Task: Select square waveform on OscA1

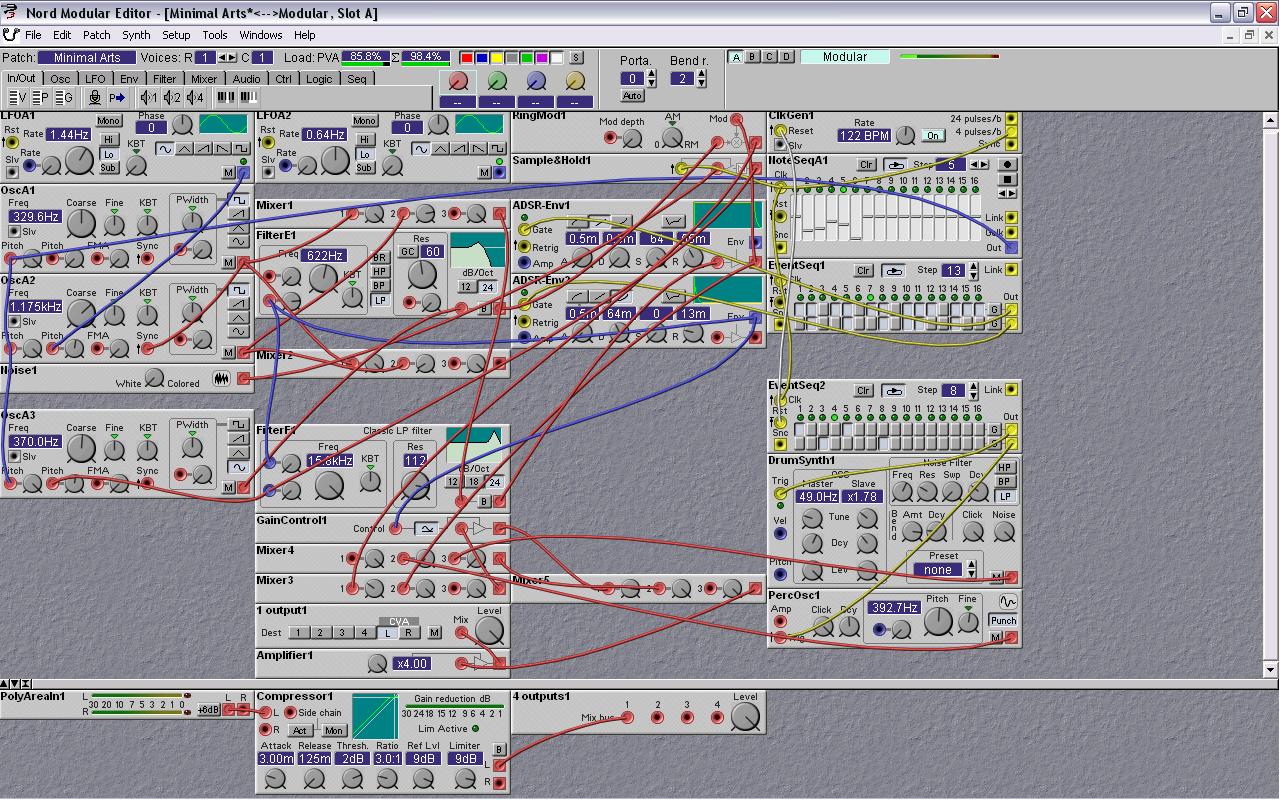Action: (239, 200)
